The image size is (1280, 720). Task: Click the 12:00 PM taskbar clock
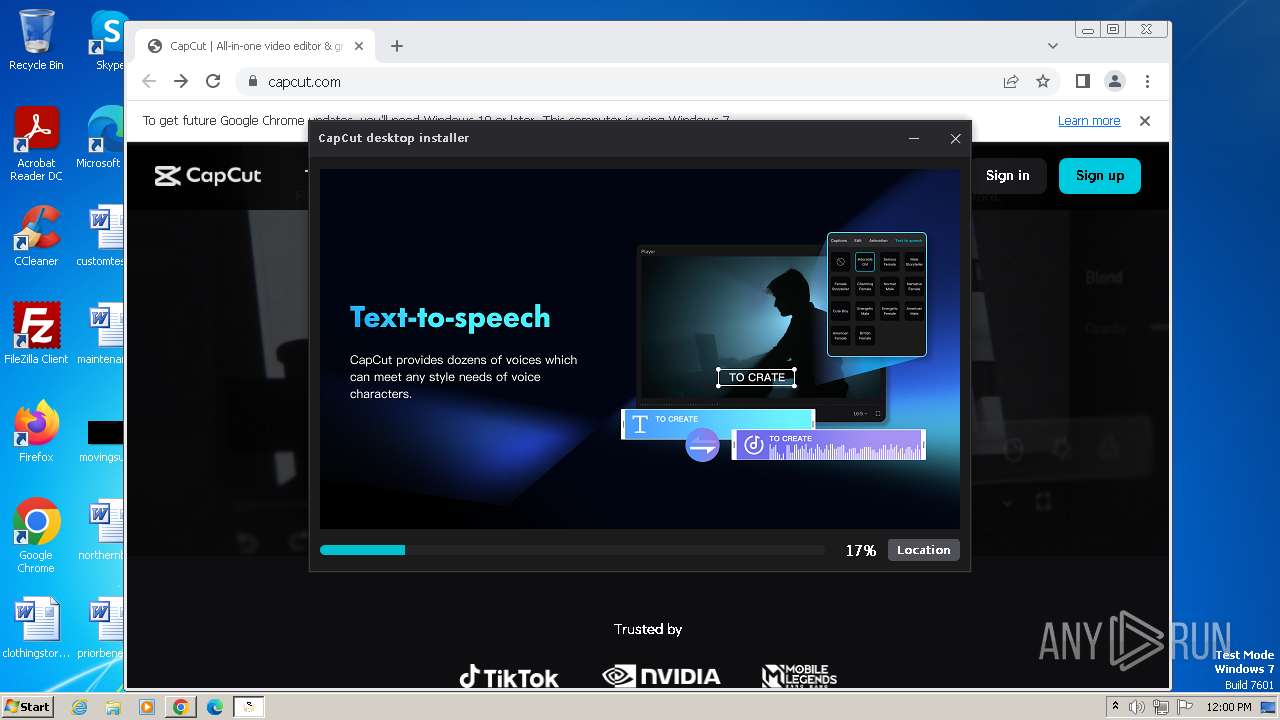click(x=1229, y=707)
